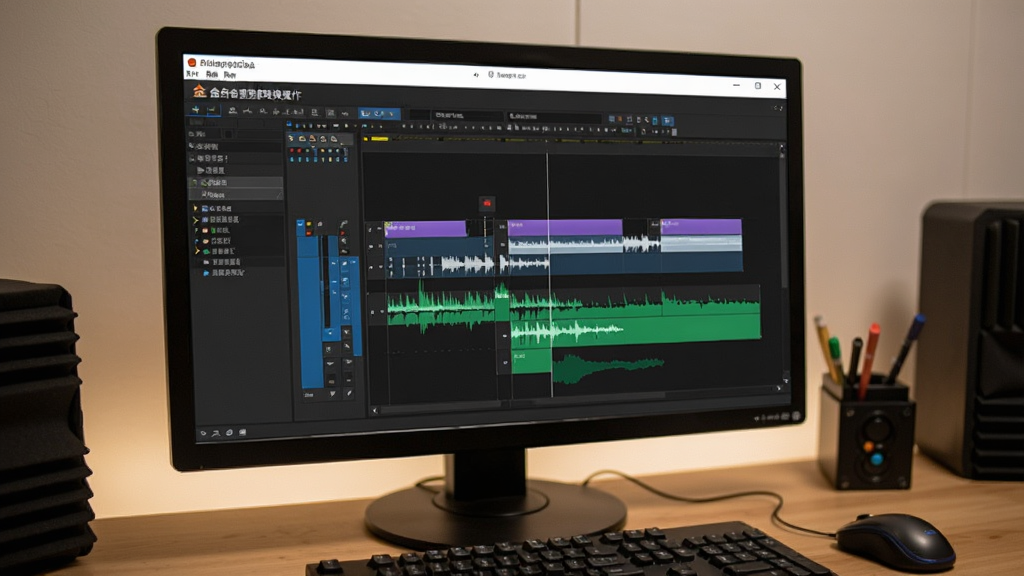
Task: Open the rightmost of the three menu bar items
Action: click(x=229, y=75)
